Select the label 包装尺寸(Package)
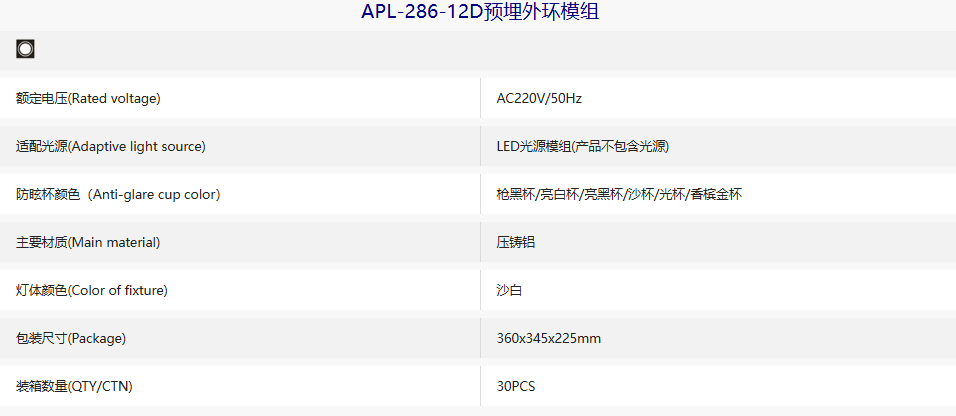956x416 pixels. (71, 339)
